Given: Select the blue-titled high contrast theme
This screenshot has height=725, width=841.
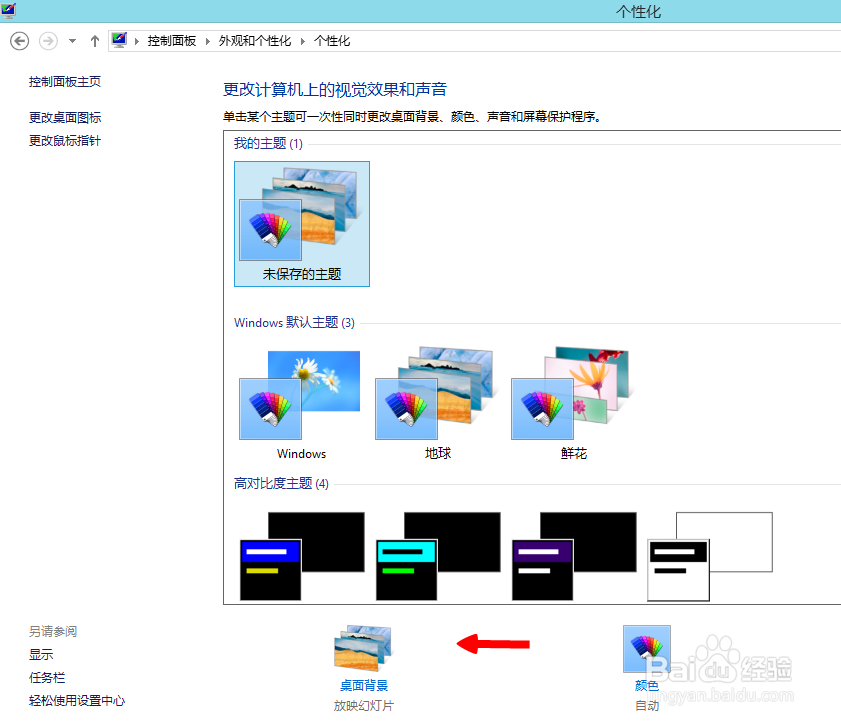Looking at the screenshot, I should pyautogui.click(x=302, y=556).
